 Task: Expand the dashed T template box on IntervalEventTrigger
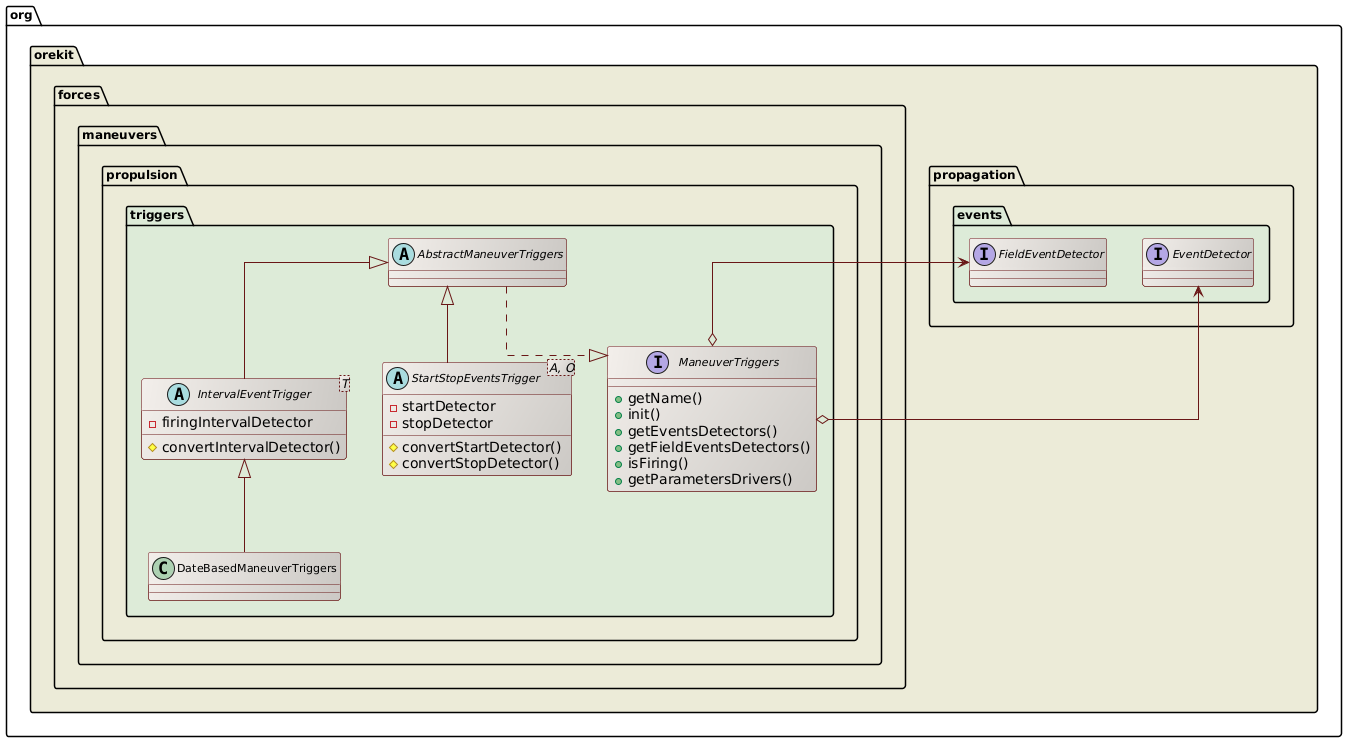pyautogui.click(x=345, y=382)
